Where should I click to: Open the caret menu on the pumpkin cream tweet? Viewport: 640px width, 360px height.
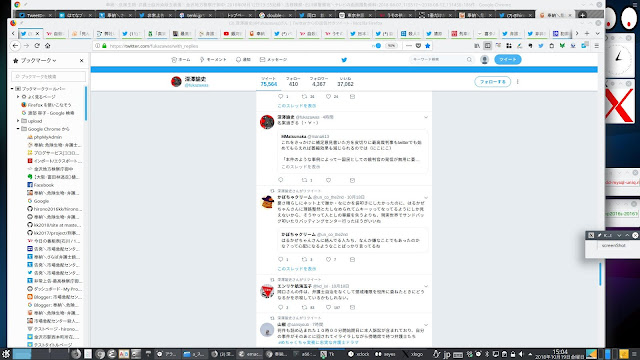tap(426, 198)
